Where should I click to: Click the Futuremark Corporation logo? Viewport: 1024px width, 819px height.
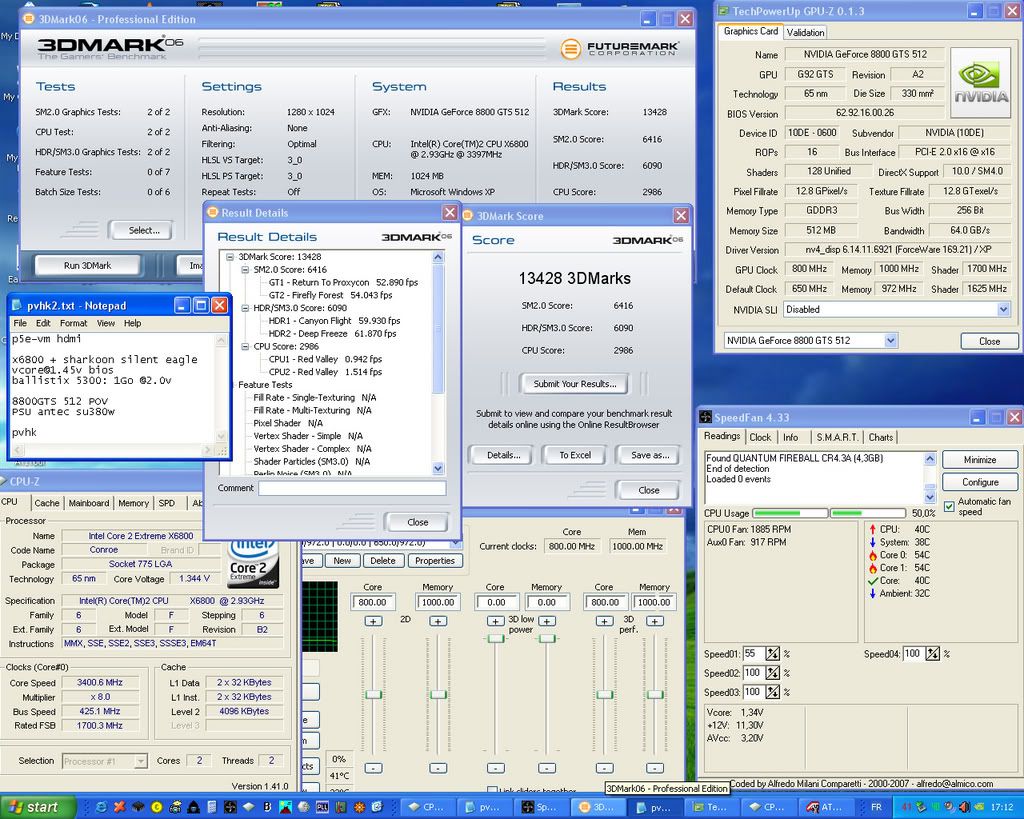620,48
